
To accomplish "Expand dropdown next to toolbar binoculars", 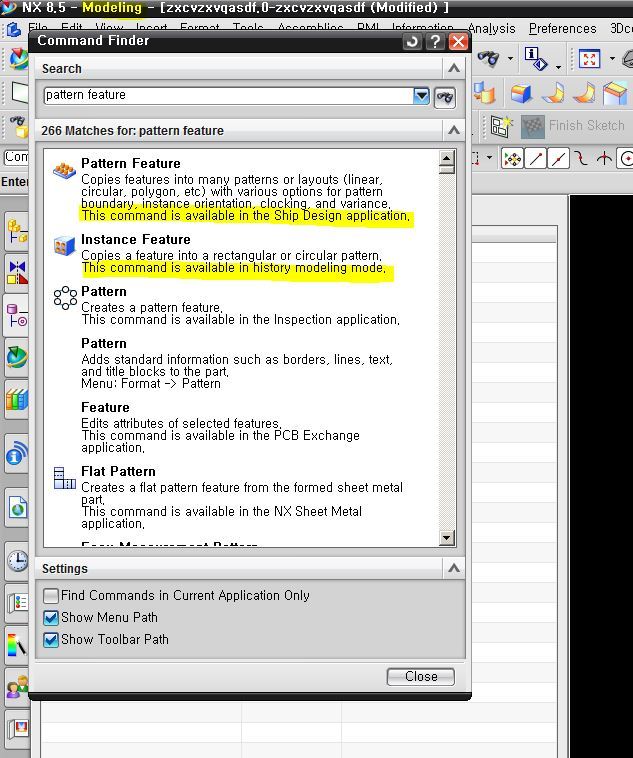I will tap(510, 59).
